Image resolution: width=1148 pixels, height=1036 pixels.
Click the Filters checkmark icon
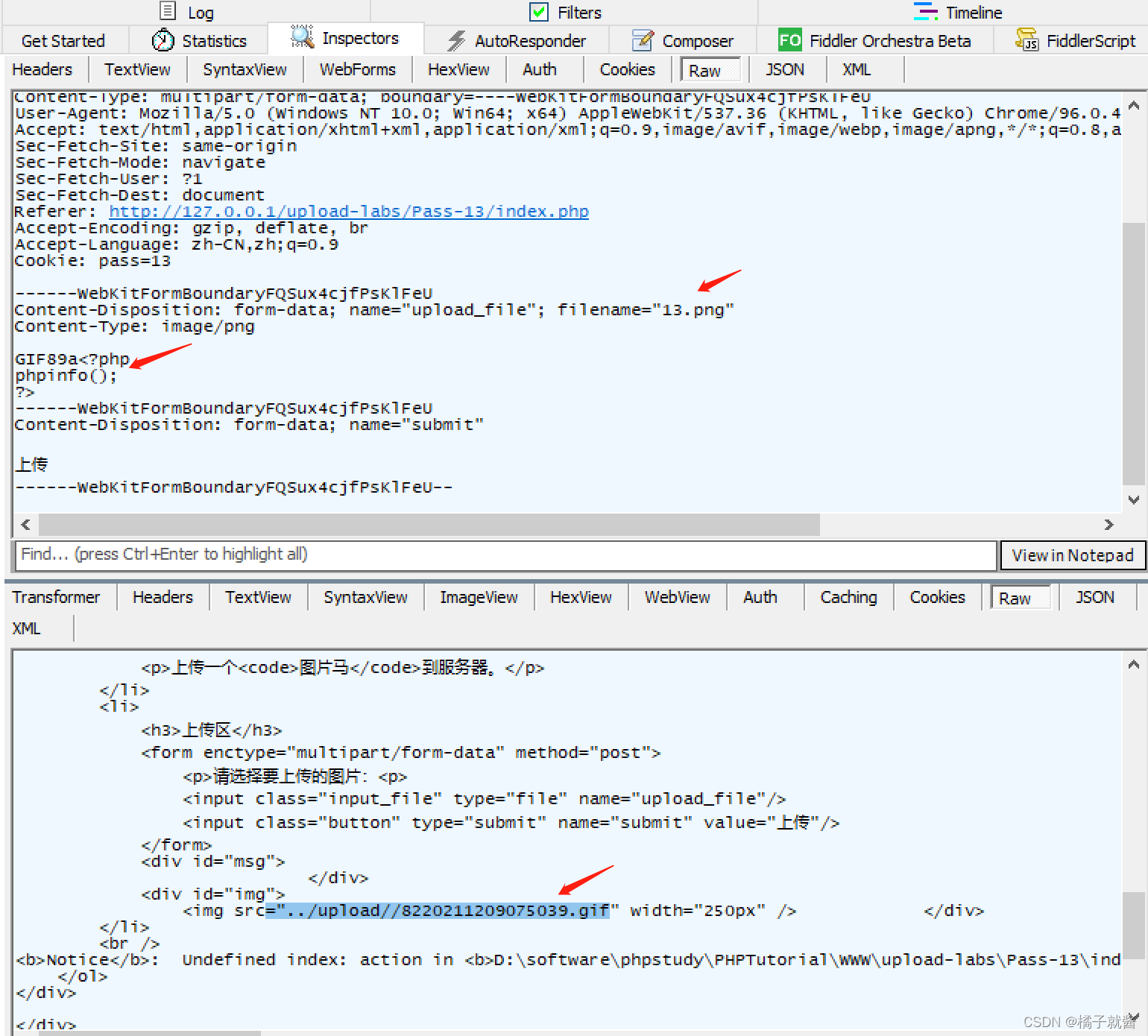point(538,12)
